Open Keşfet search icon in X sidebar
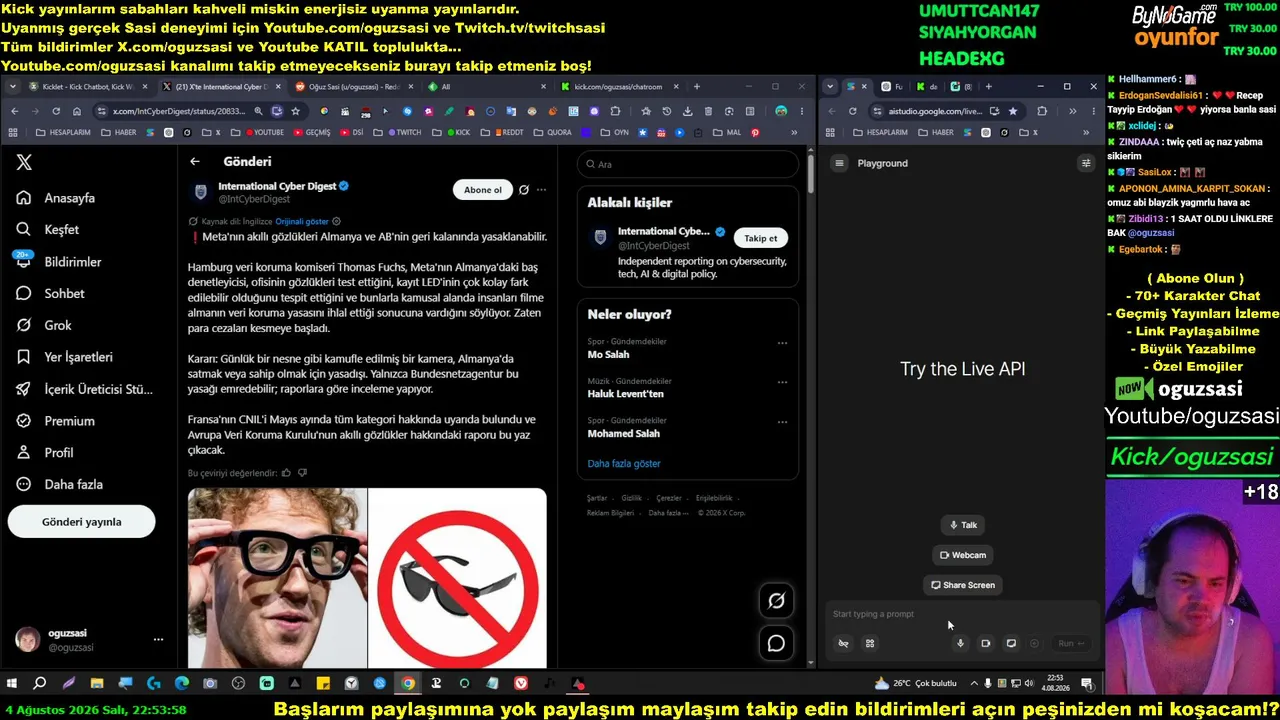The height and width of the screenshot is (720, 1280). pos(24,230)
